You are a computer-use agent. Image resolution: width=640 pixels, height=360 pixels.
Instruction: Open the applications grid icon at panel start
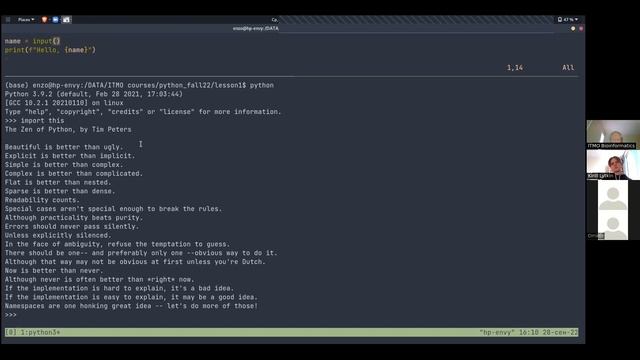click(8, 20)
